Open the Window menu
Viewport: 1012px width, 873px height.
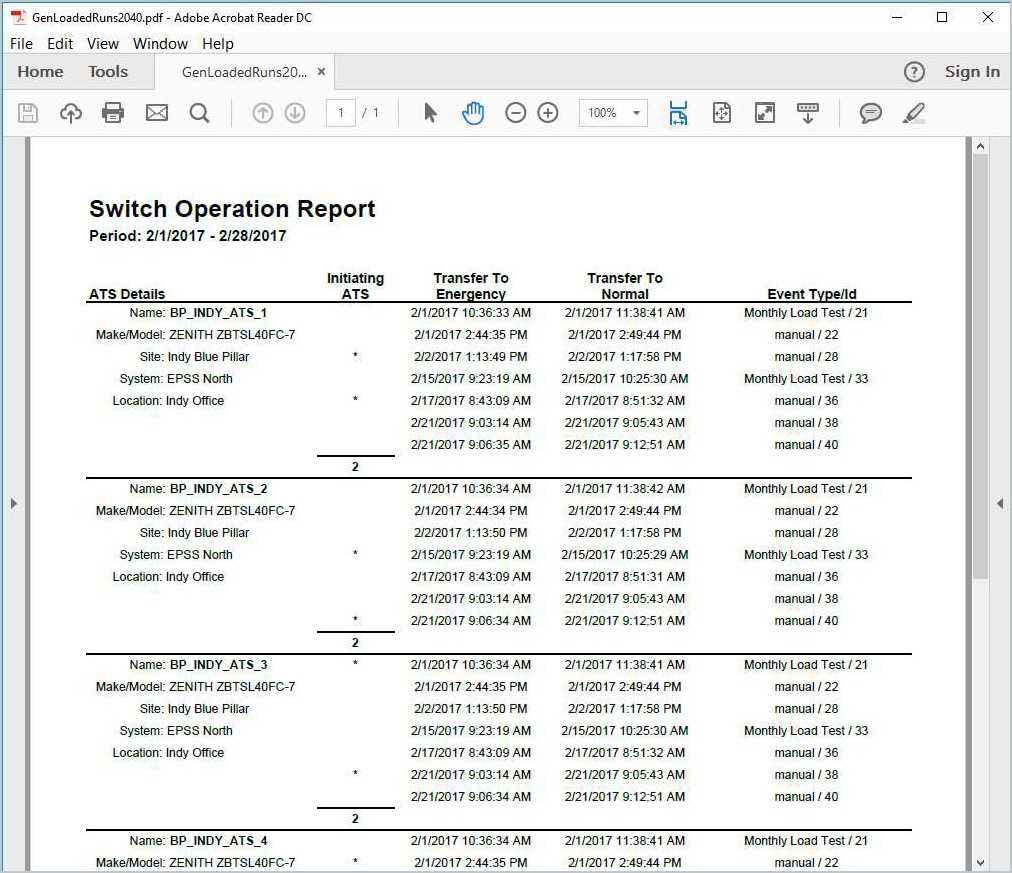click(160, 44)
